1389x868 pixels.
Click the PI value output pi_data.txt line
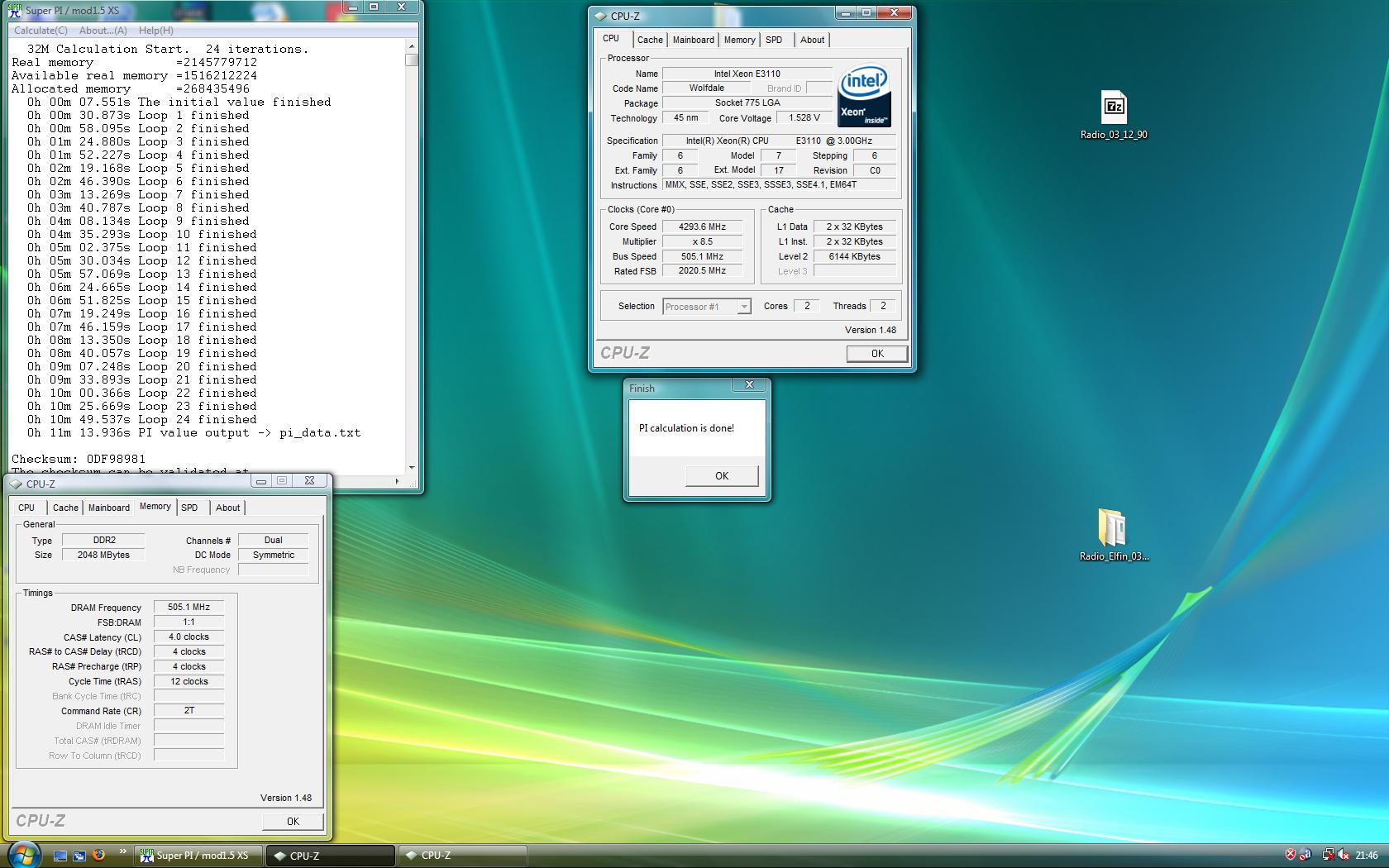(193, 432)
